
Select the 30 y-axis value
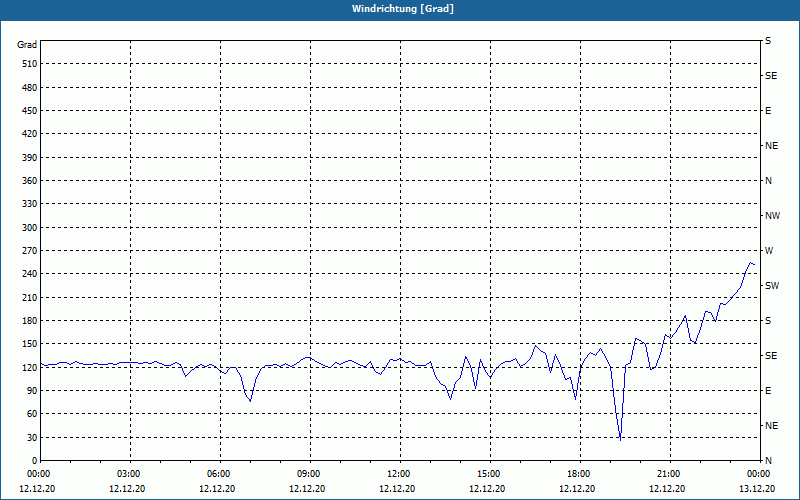32,437
